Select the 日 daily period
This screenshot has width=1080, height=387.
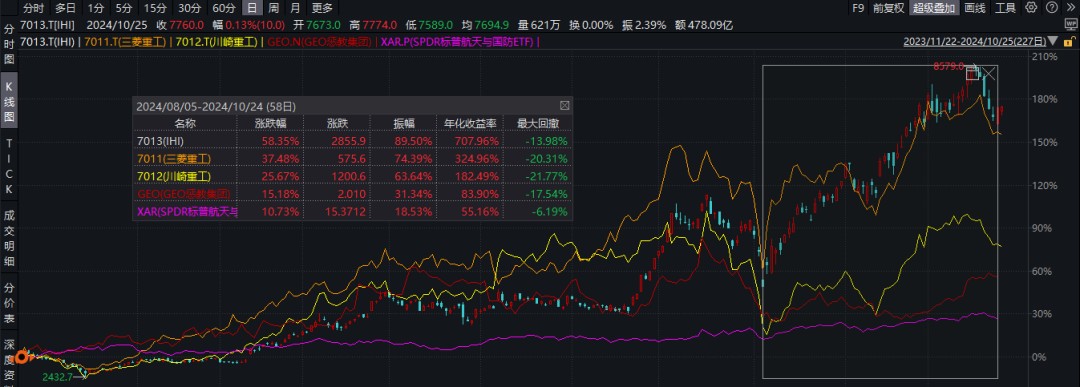(253, 8)
